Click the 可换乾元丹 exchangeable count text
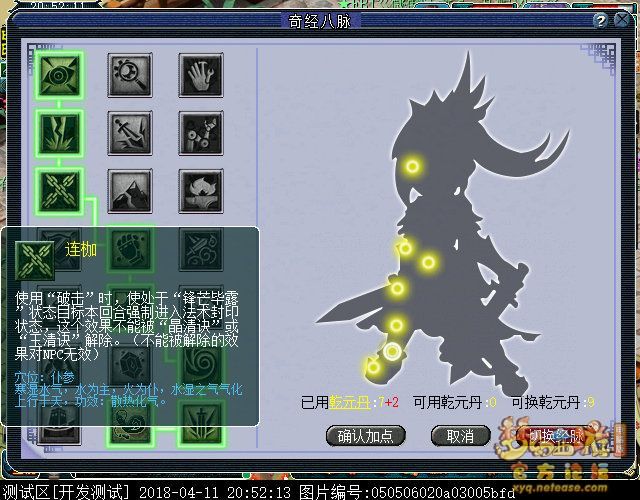640x500 pixels. click(553, 402)
